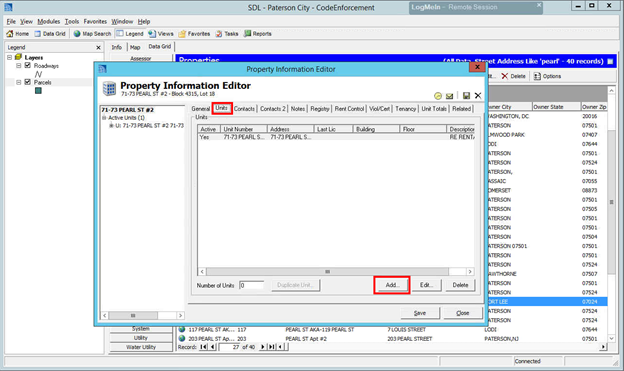624x371 pixels.
Task: Click the Close button in editor
Action: [x=462, y=313]
